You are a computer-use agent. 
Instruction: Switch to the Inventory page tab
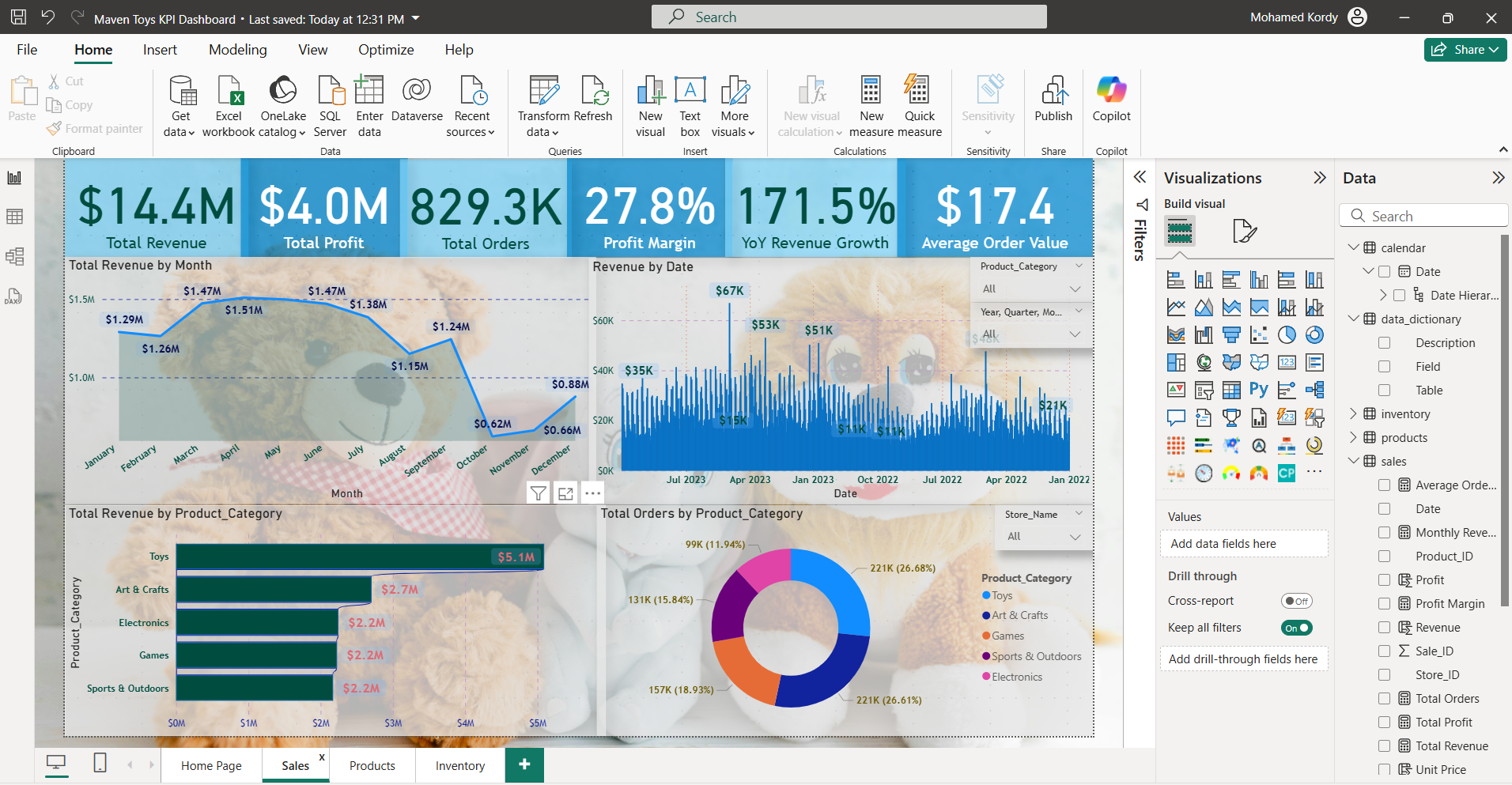click(459, 765)
